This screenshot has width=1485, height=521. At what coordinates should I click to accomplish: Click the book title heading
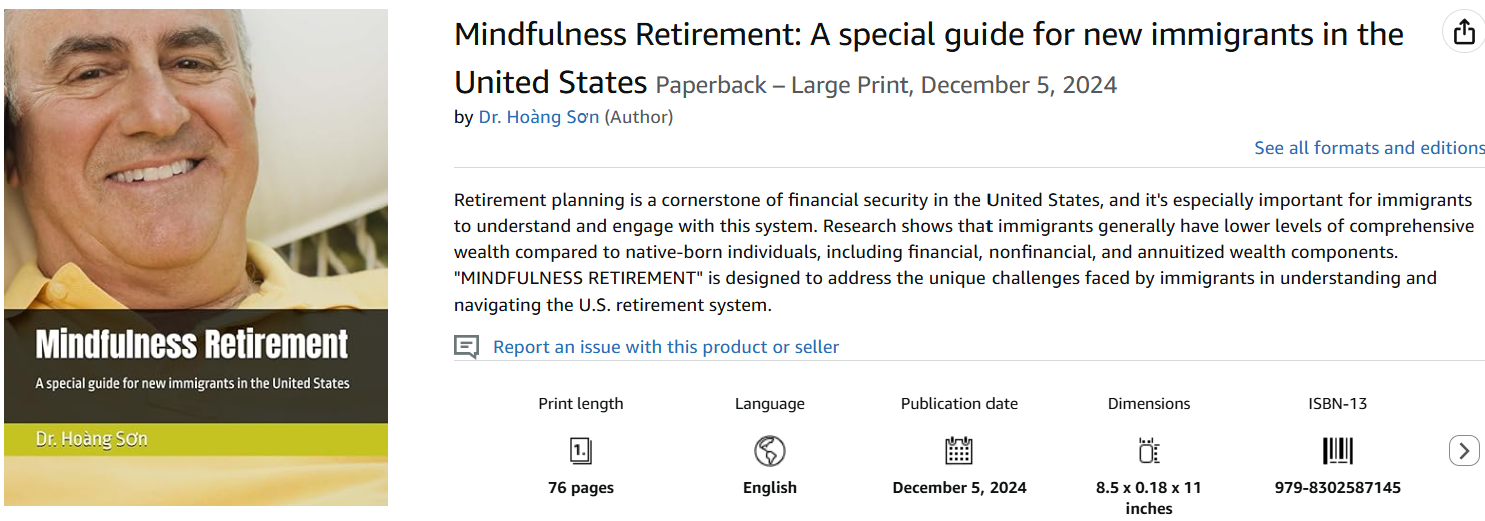(x=928, y=36)
